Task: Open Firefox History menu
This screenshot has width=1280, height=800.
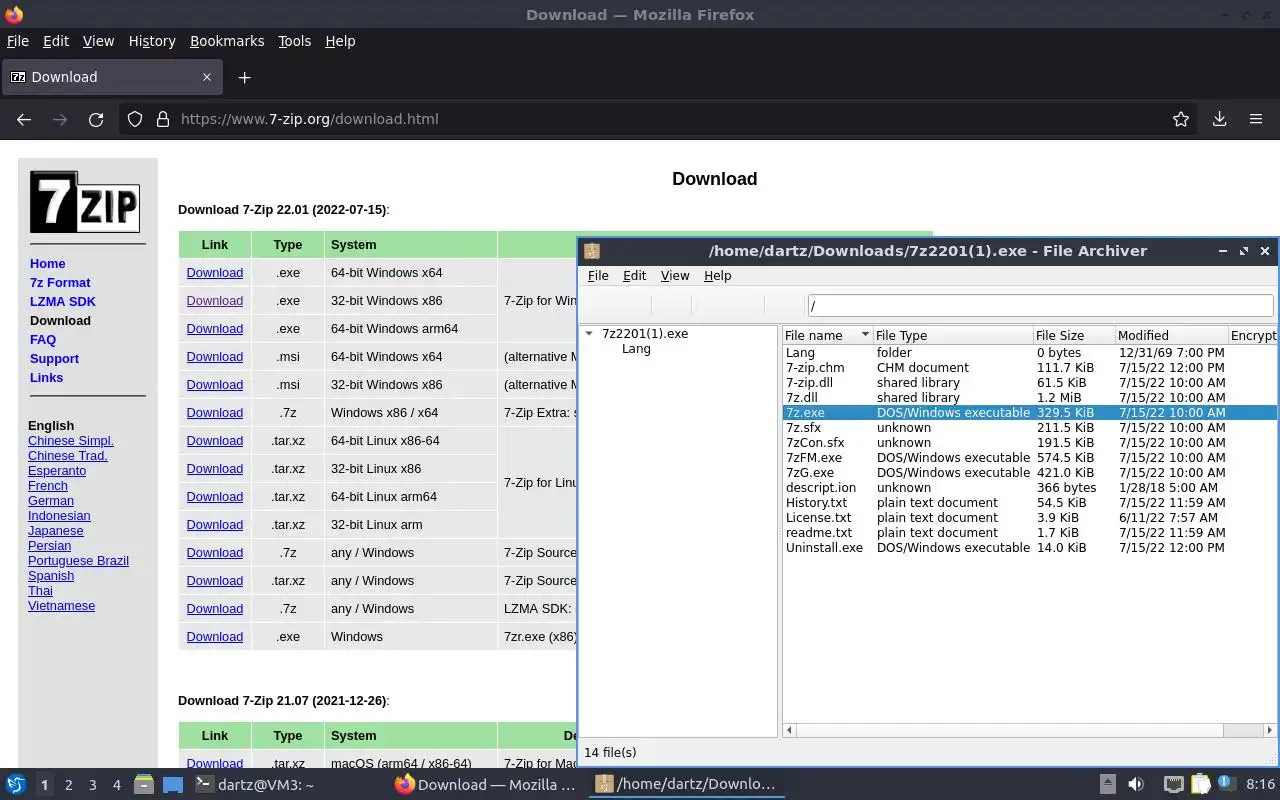Action: click(152, 41)
